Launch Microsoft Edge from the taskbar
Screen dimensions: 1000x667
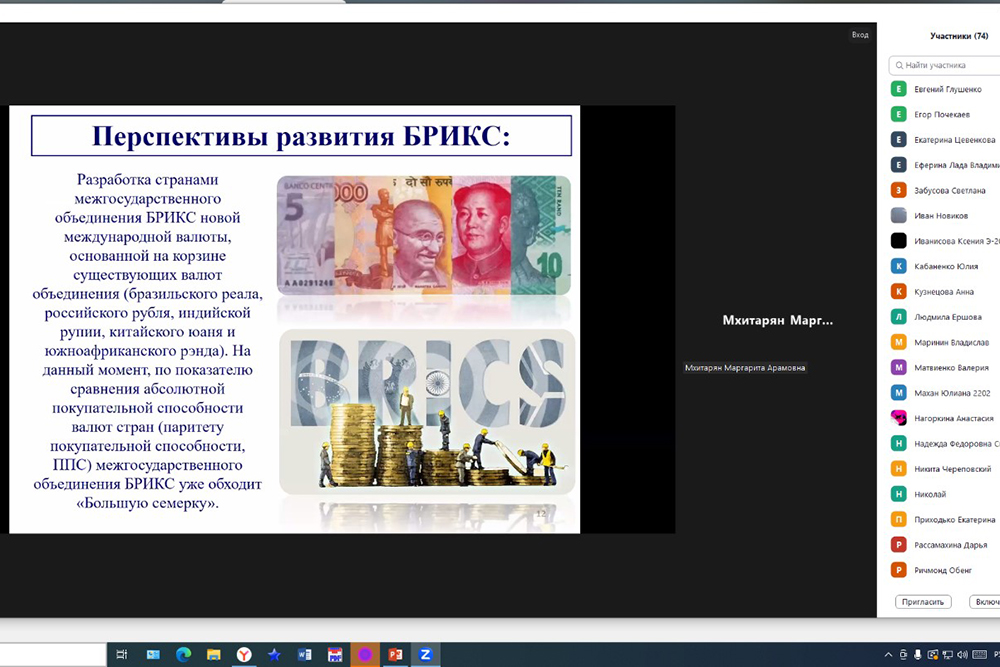tap(183, 655)
